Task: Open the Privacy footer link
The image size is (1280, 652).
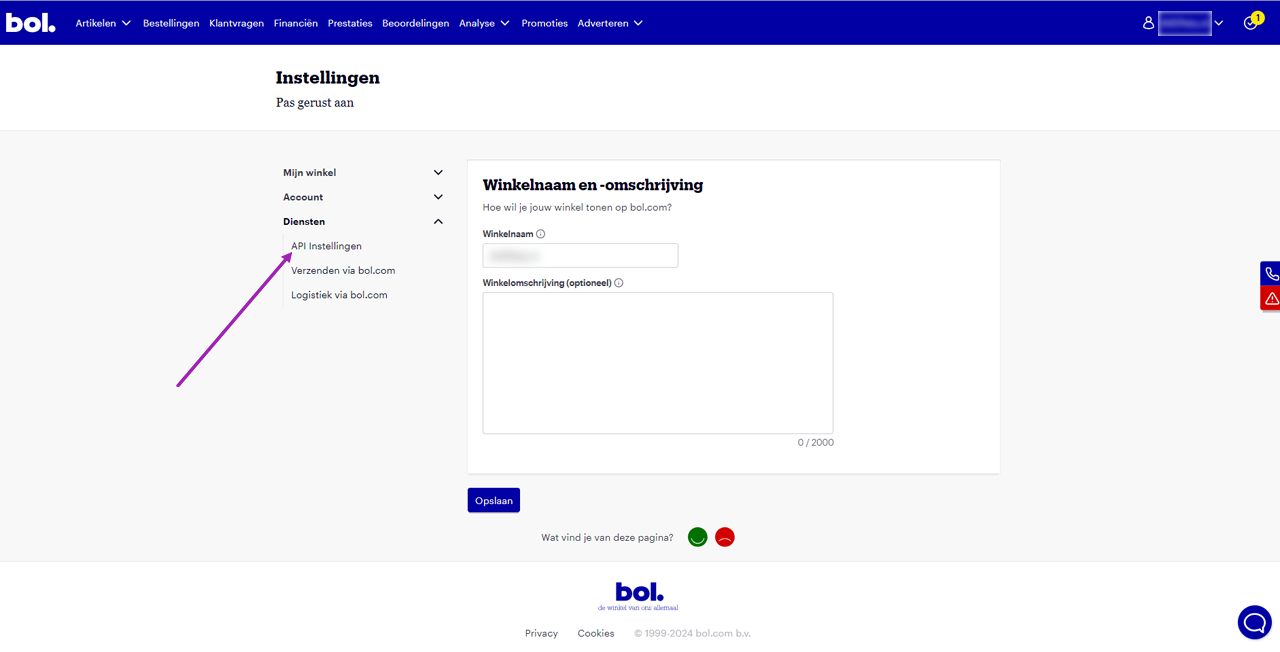Action: pos(541,633)
